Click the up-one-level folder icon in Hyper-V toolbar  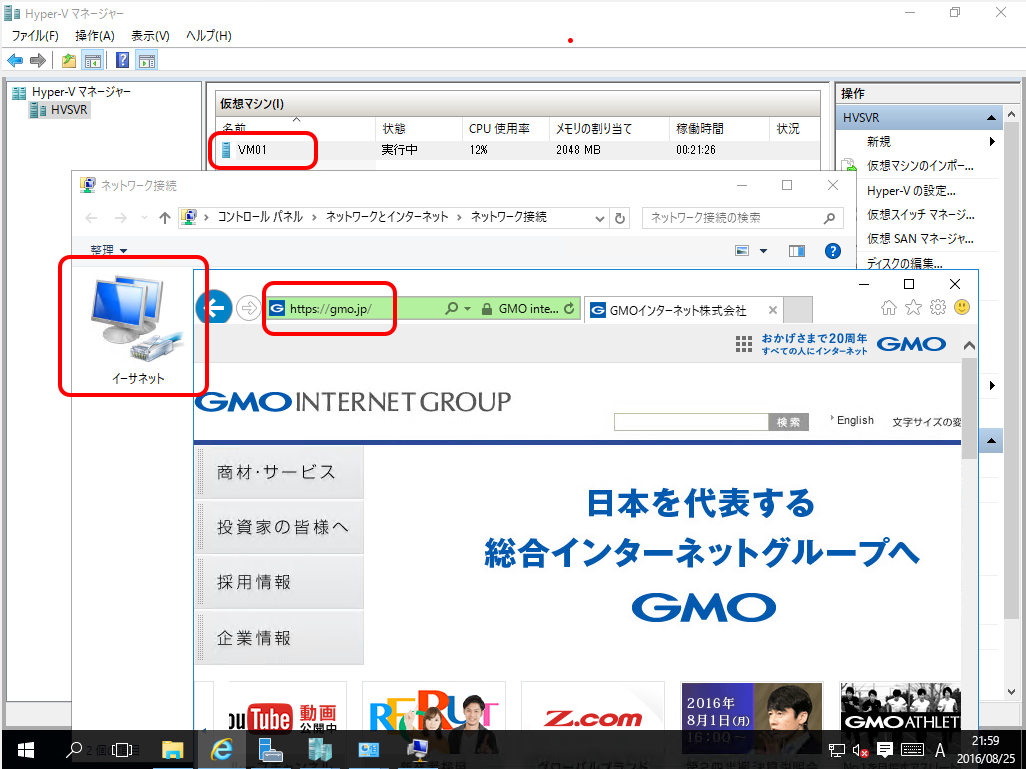[x=69, y=61]
